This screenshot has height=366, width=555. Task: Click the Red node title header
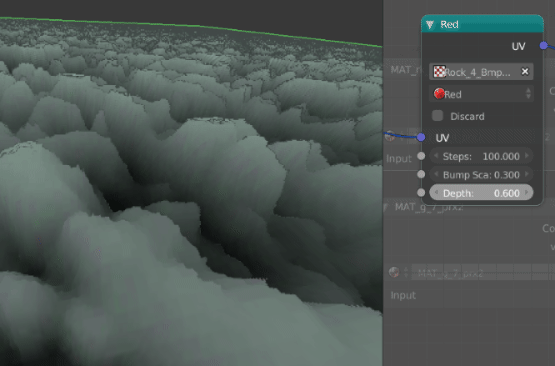pyautogui.click(x=482, y=24)
